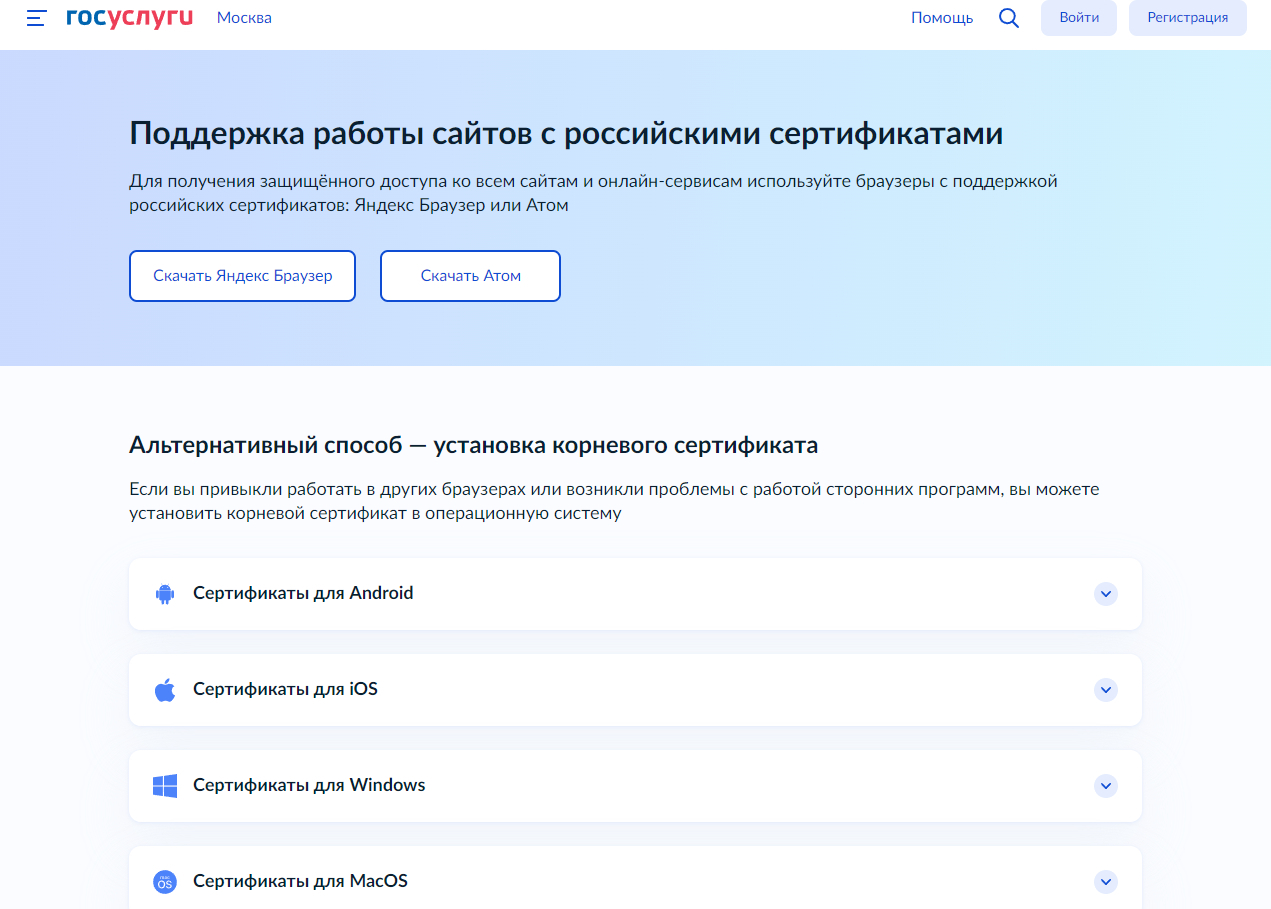This screenshot has width=1271, height=909.
Task: Expand Android certificates with chevron arrow
Action: [1105, 594]
